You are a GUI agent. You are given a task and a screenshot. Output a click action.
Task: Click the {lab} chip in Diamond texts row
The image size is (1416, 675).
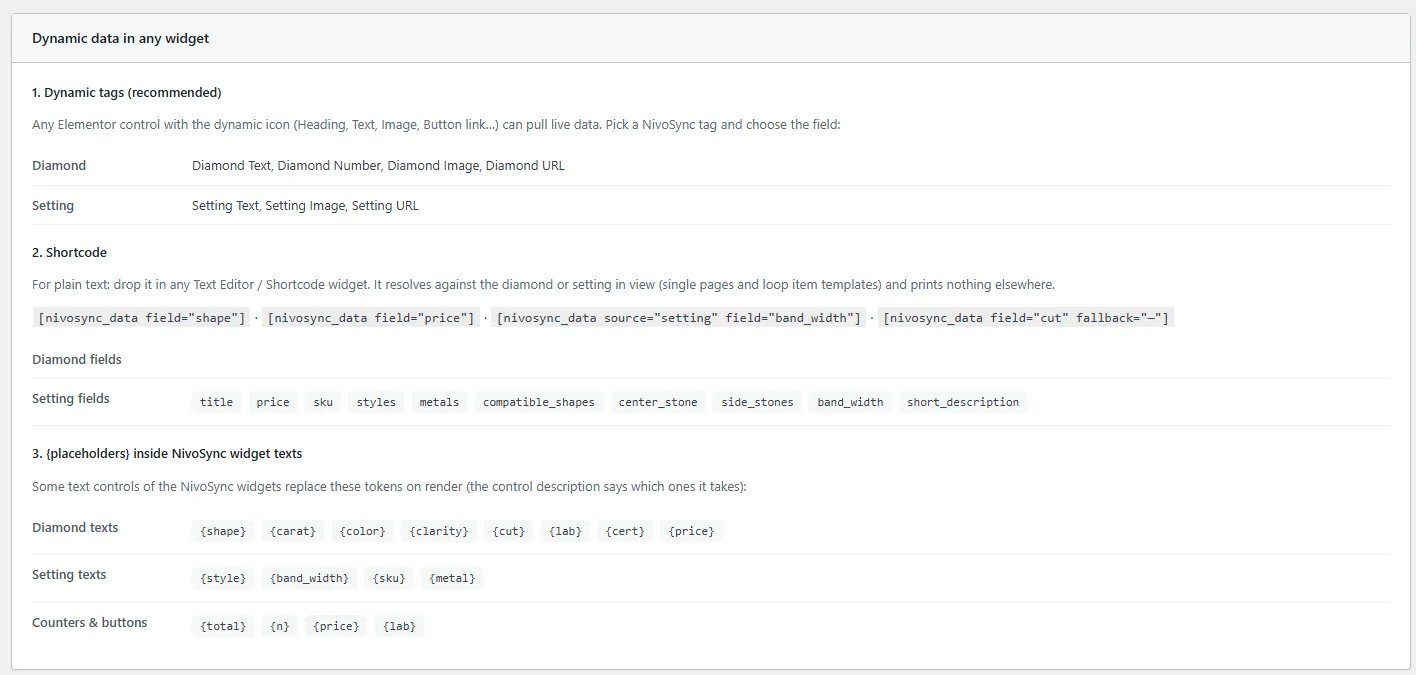(565, 531)
